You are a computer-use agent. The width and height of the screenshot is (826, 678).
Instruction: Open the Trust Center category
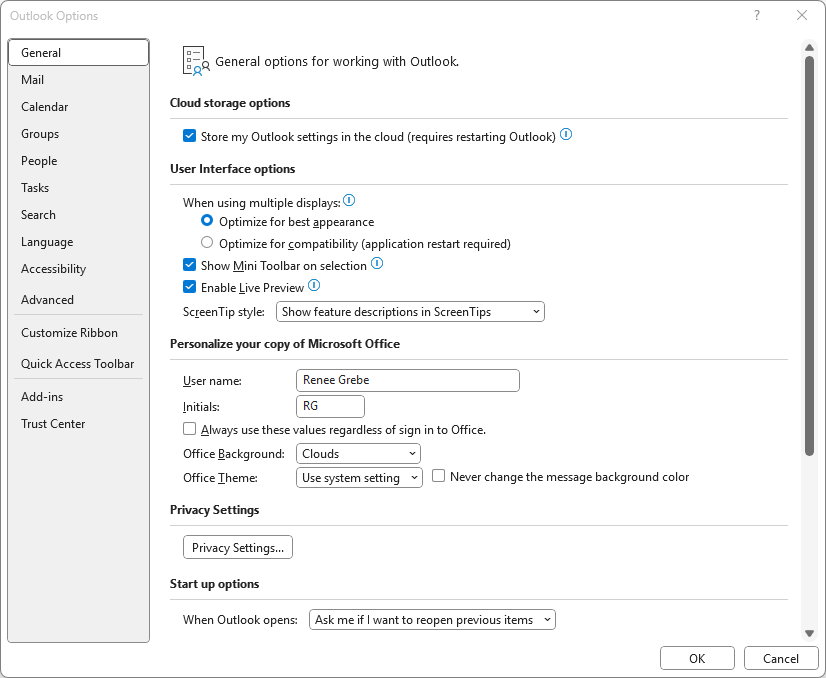coord(53,424)
